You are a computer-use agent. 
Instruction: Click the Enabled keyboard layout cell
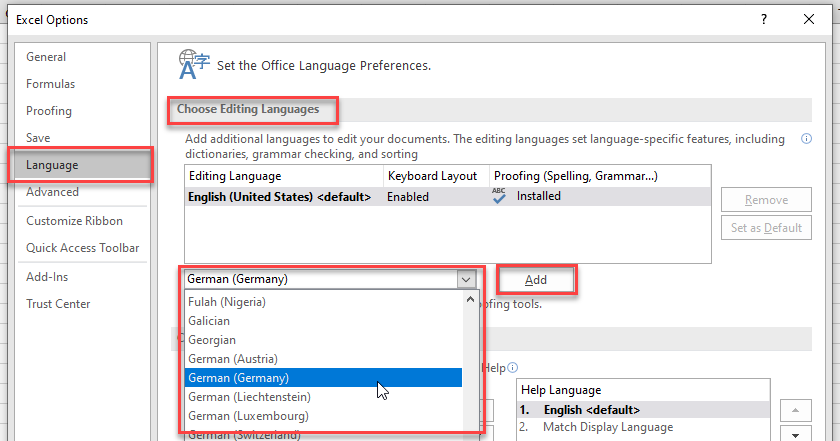[408, 197]
